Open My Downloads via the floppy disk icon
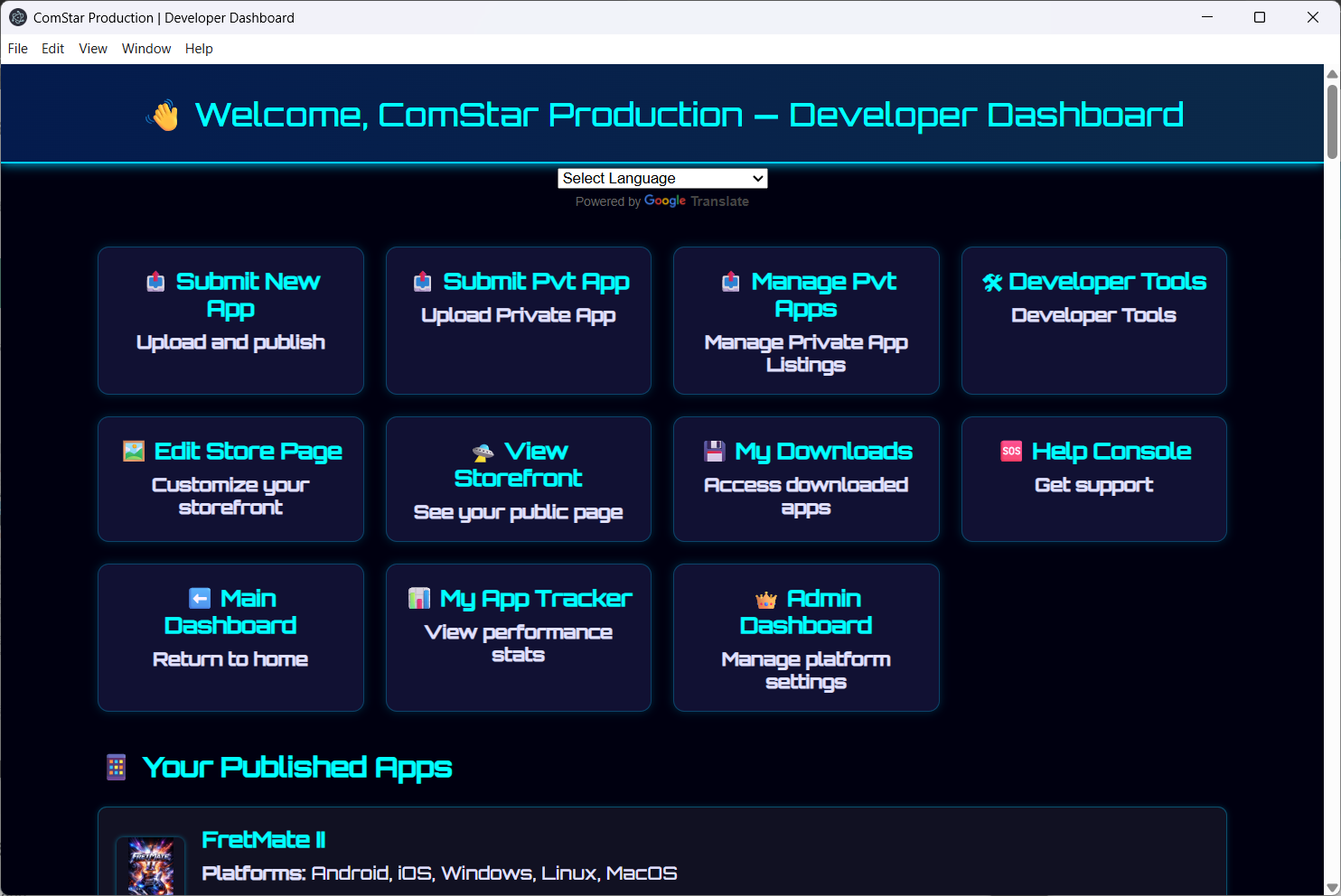1341x896 pixels. pos(715,450)
